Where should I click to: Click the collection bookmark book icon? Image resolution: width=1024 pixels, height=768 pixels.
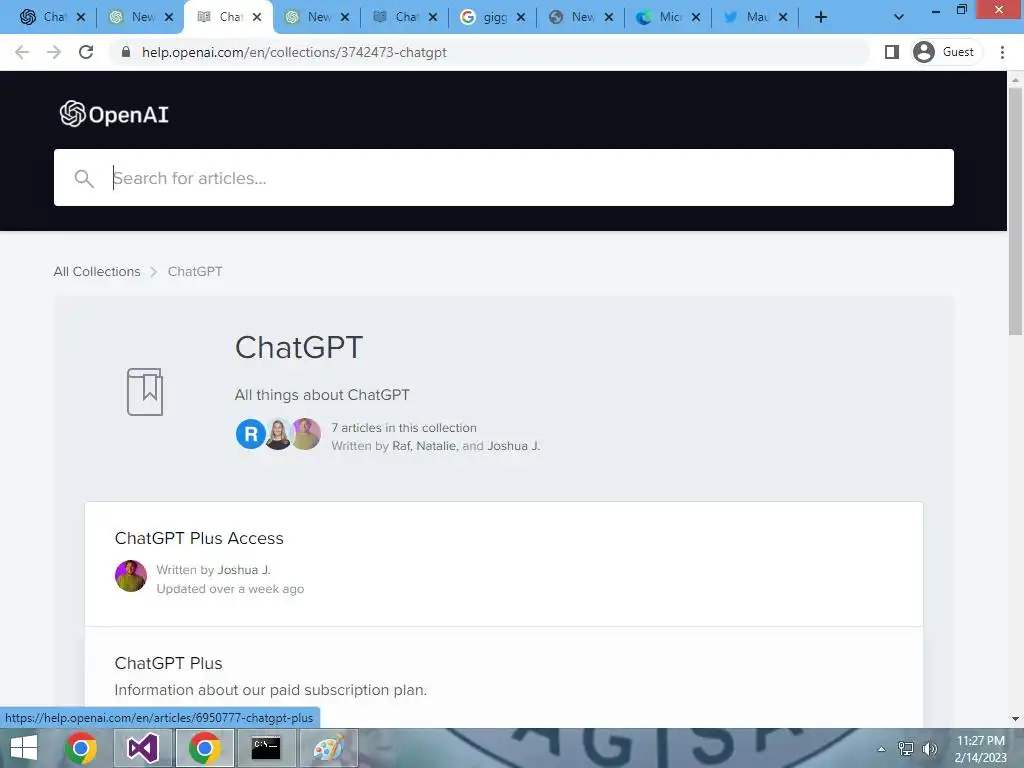coord(144,392)
